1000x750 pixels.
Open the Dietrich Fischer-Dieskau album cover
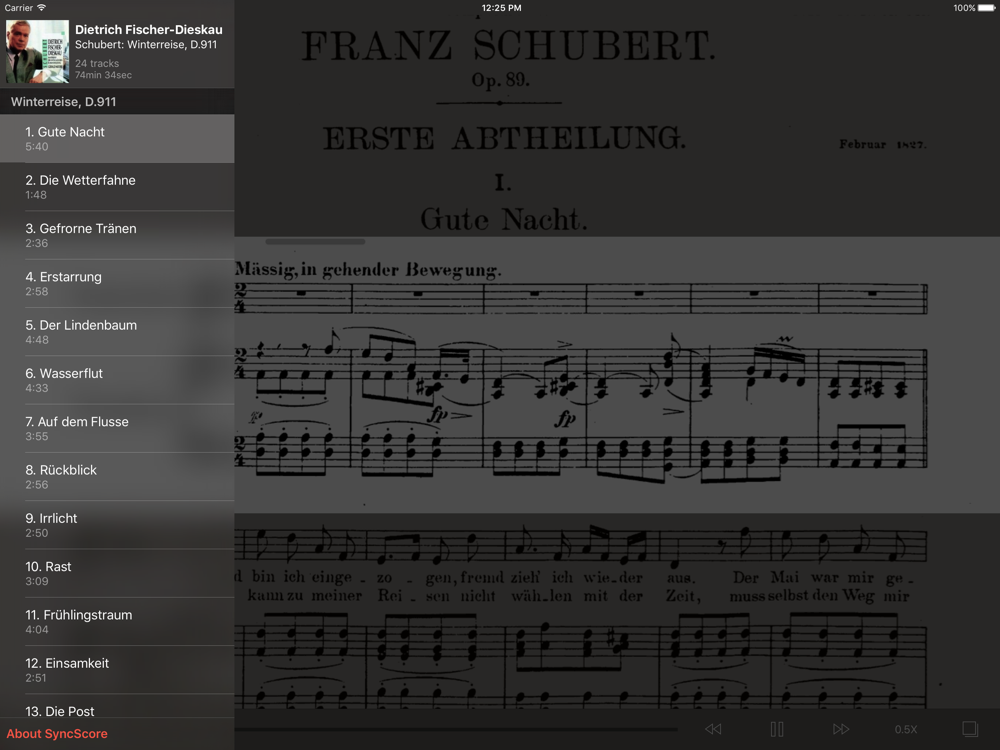[x=37, y=51]
